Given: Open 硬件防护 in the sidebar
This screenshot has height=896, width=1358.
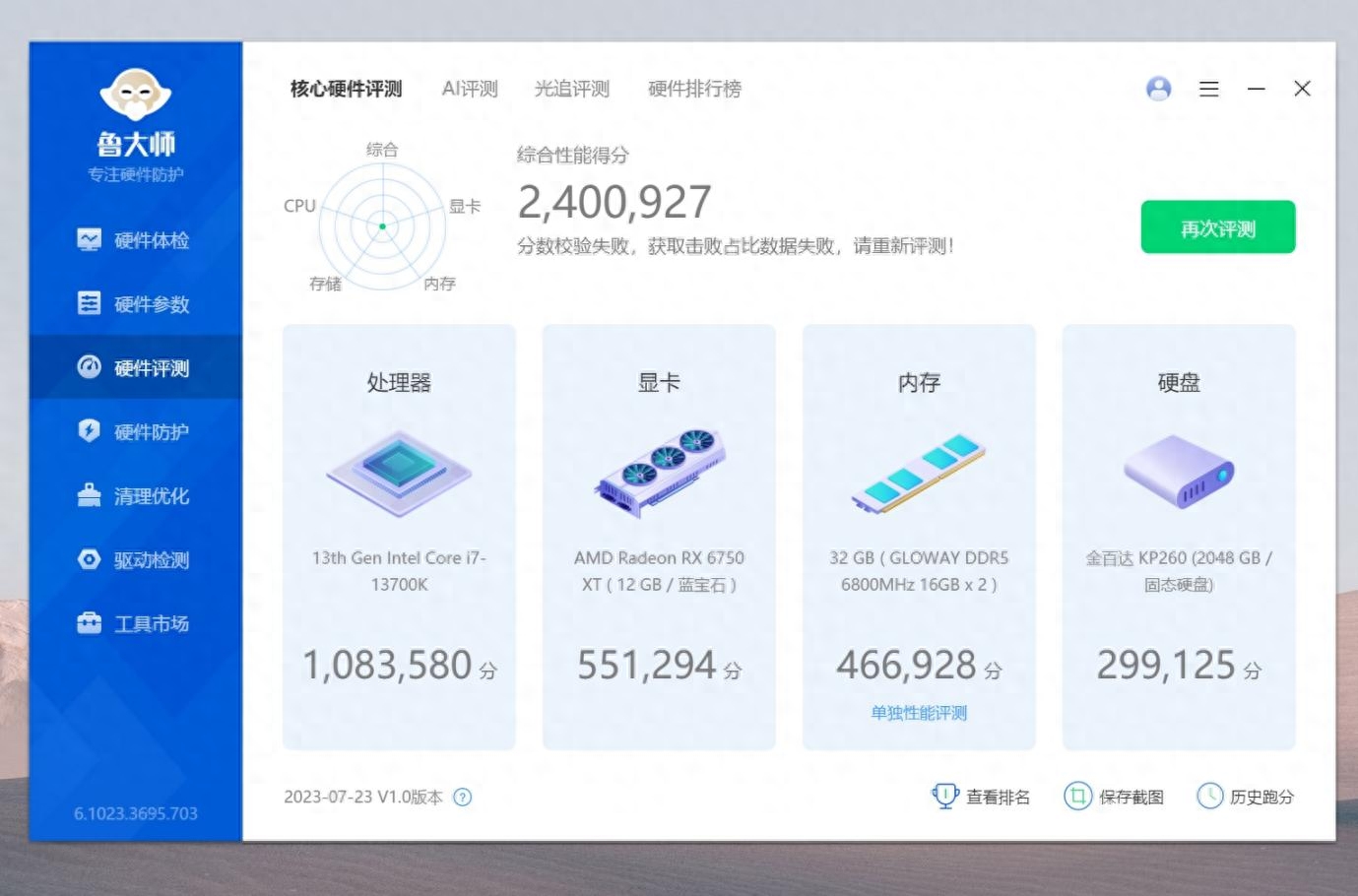Looking at the screenshot, I should [136, 431].
